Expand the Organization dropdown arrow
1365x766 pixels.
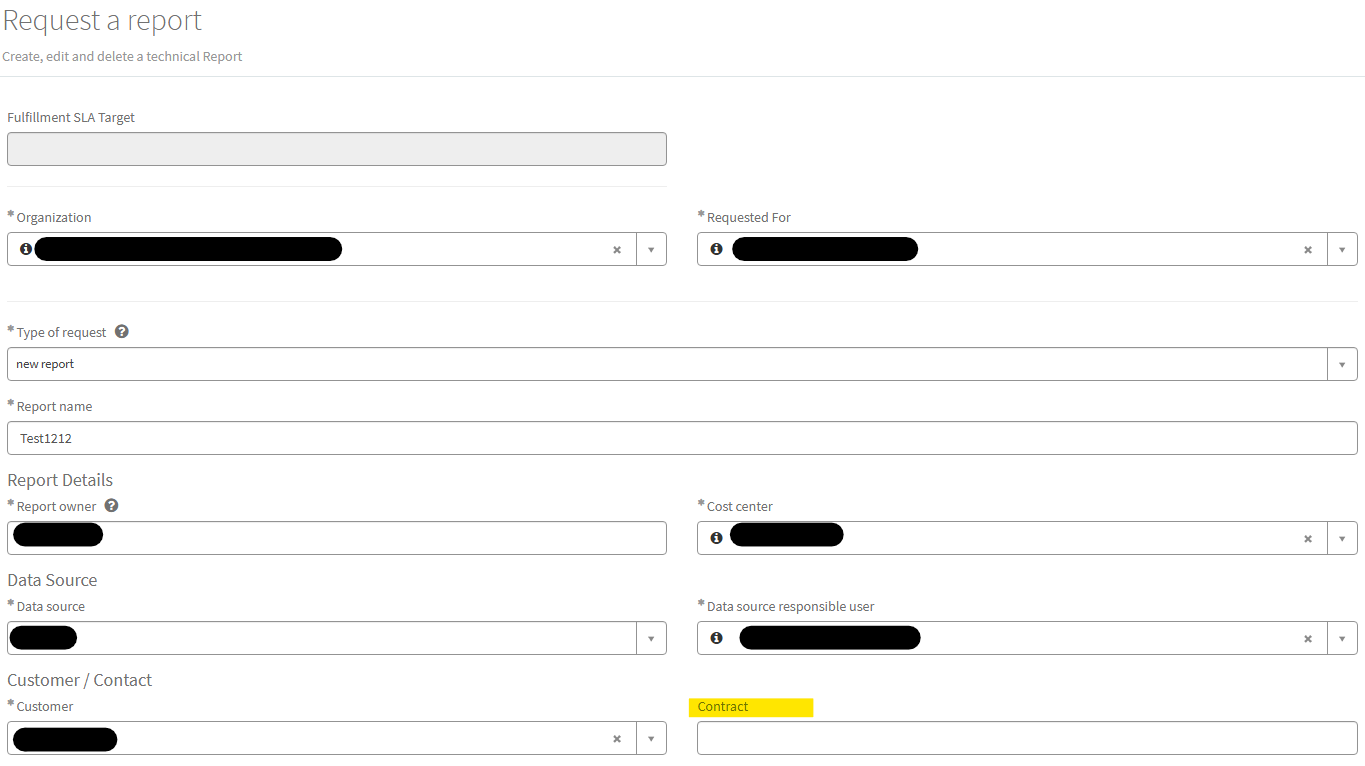(x=651, y=250)
